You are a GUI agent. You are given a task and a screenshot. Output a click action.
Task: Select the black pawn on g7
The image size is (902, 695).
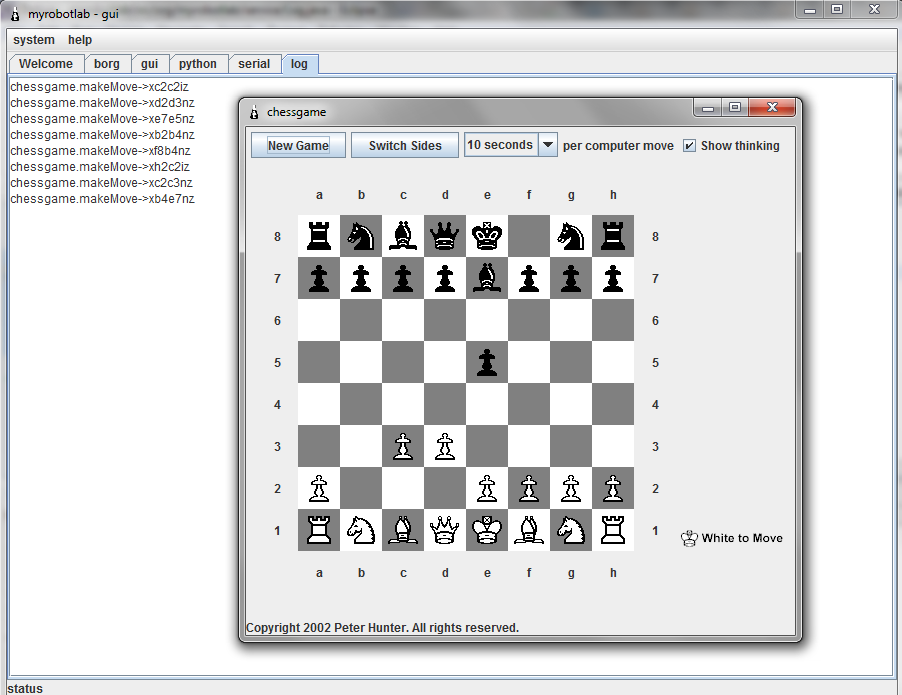click(571, 278)
